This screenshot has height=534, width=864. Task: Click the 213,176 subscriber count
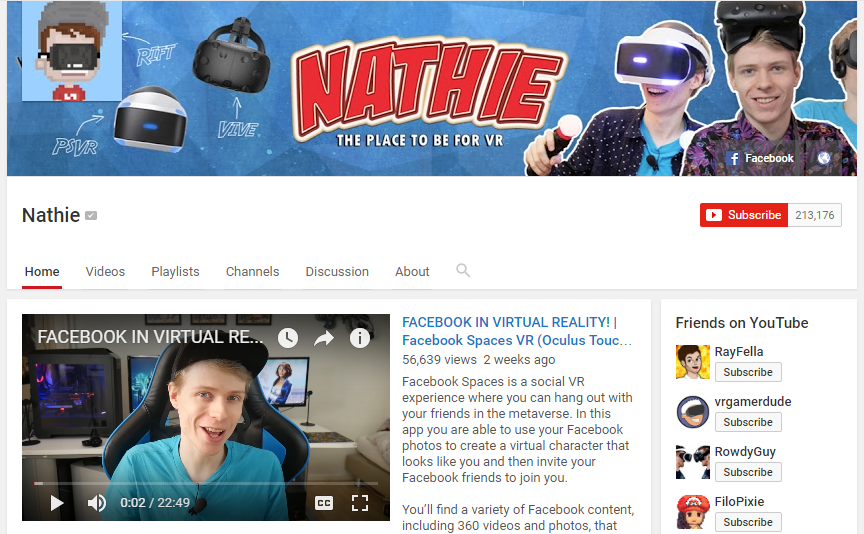[x=814, y=215]
